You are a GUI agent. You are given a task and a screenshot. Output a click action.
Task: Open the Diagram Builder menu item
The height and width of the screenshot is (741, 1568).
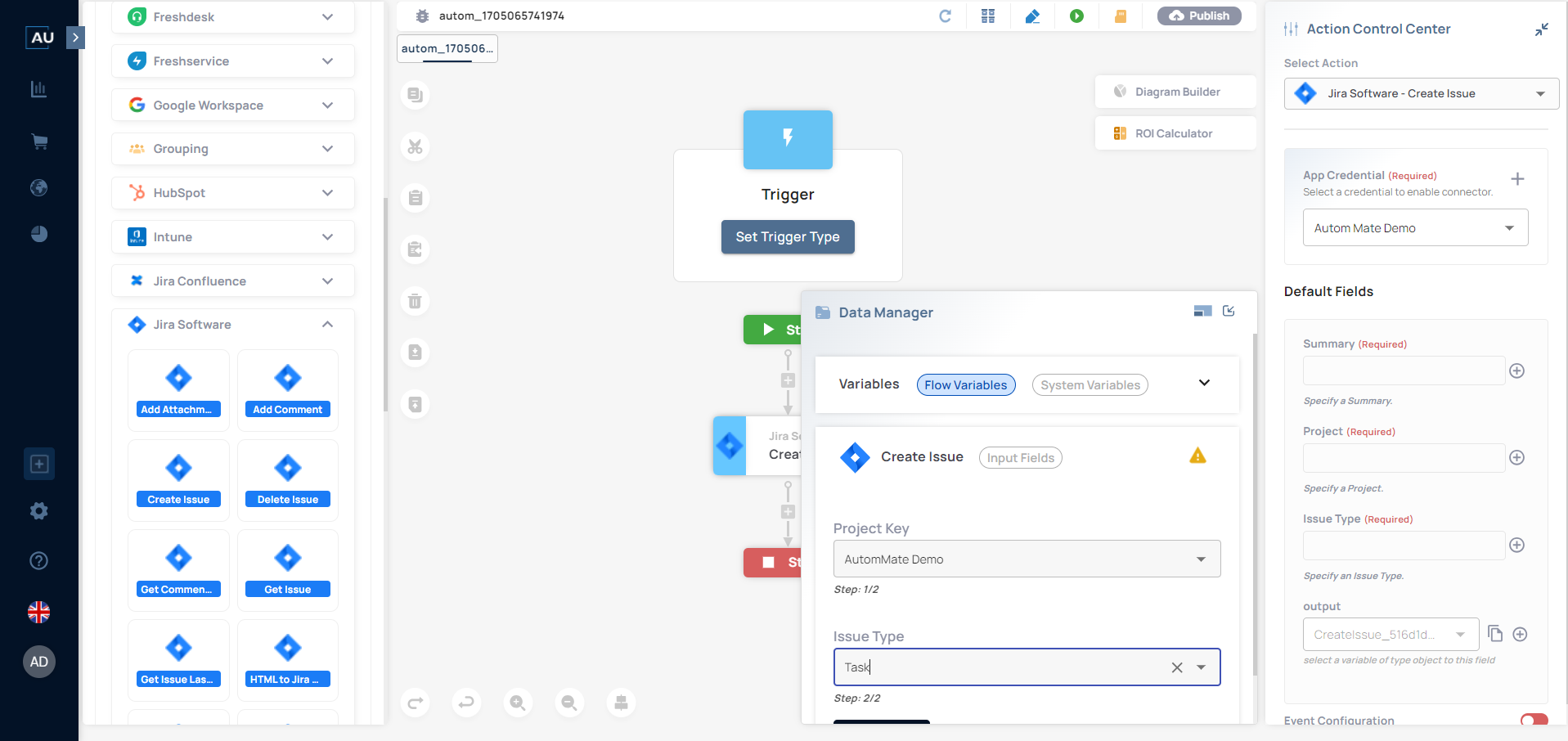1175,91
